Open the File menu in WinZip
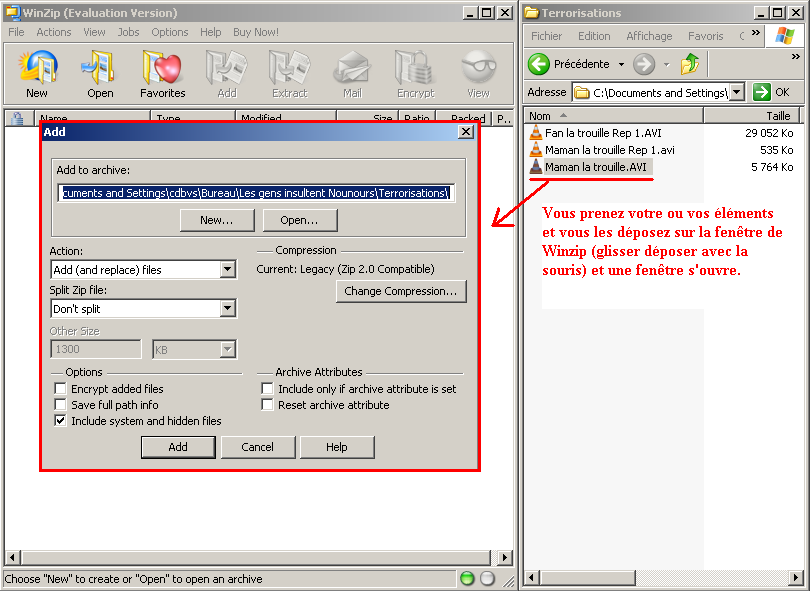This screenshot has height=591, width=810. point(16,32)
